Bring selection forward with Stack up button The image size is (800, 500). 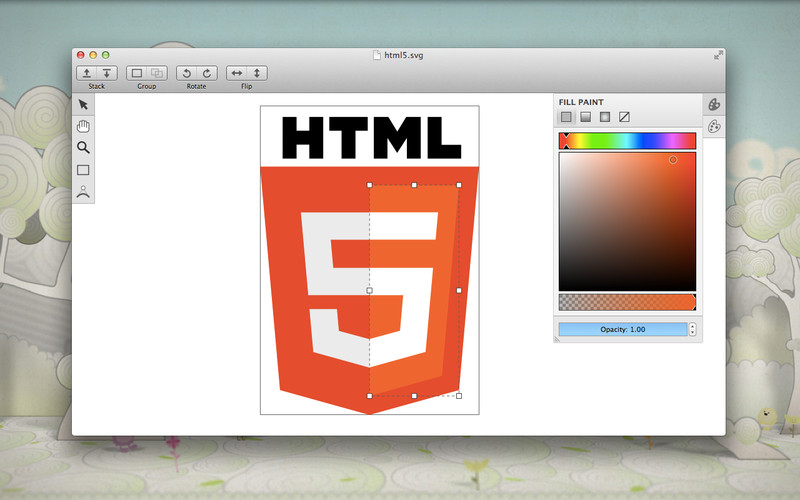tap(87, 73)
